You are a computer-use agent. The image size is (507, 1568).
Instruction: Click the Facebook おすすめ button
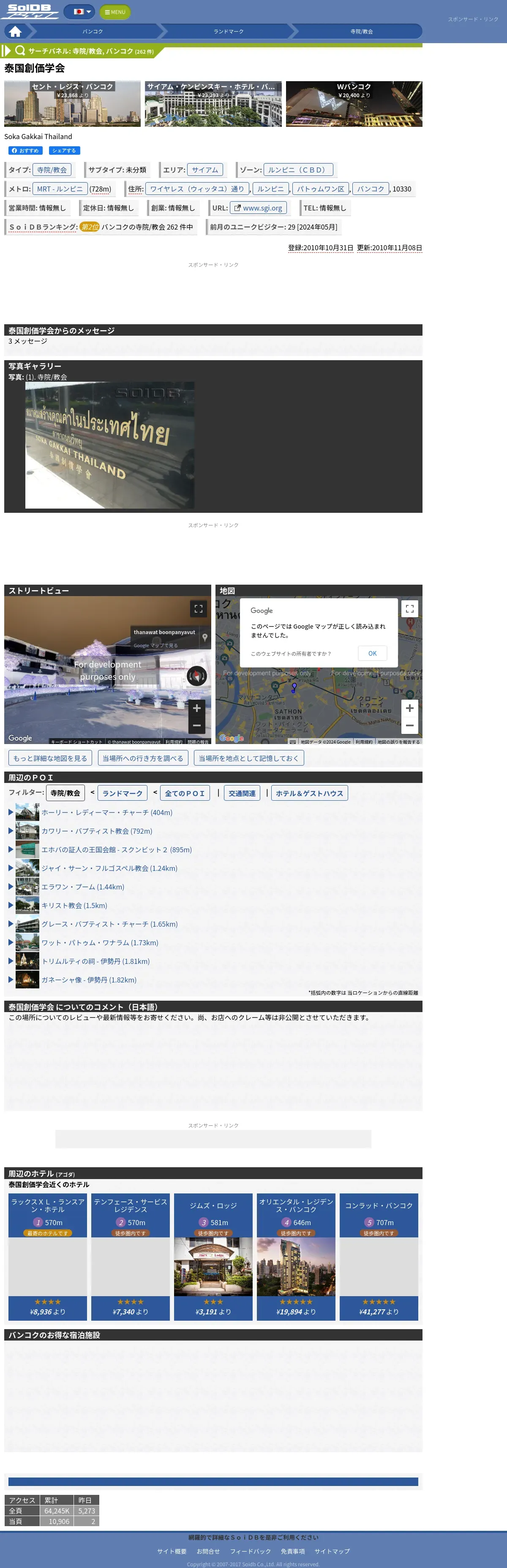(x=25, y=151)
